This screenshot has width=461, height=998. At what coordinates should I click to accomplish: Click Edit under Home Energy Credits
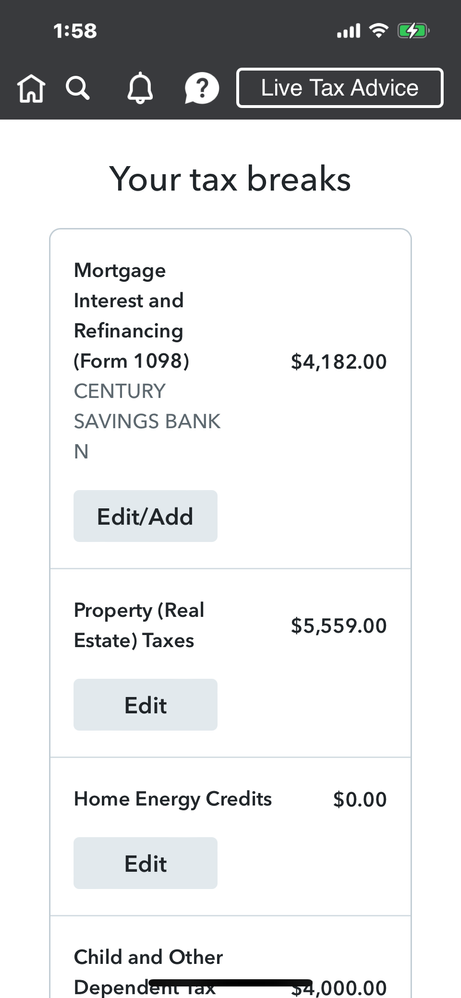pyautogui.click(x=145, y=863)
